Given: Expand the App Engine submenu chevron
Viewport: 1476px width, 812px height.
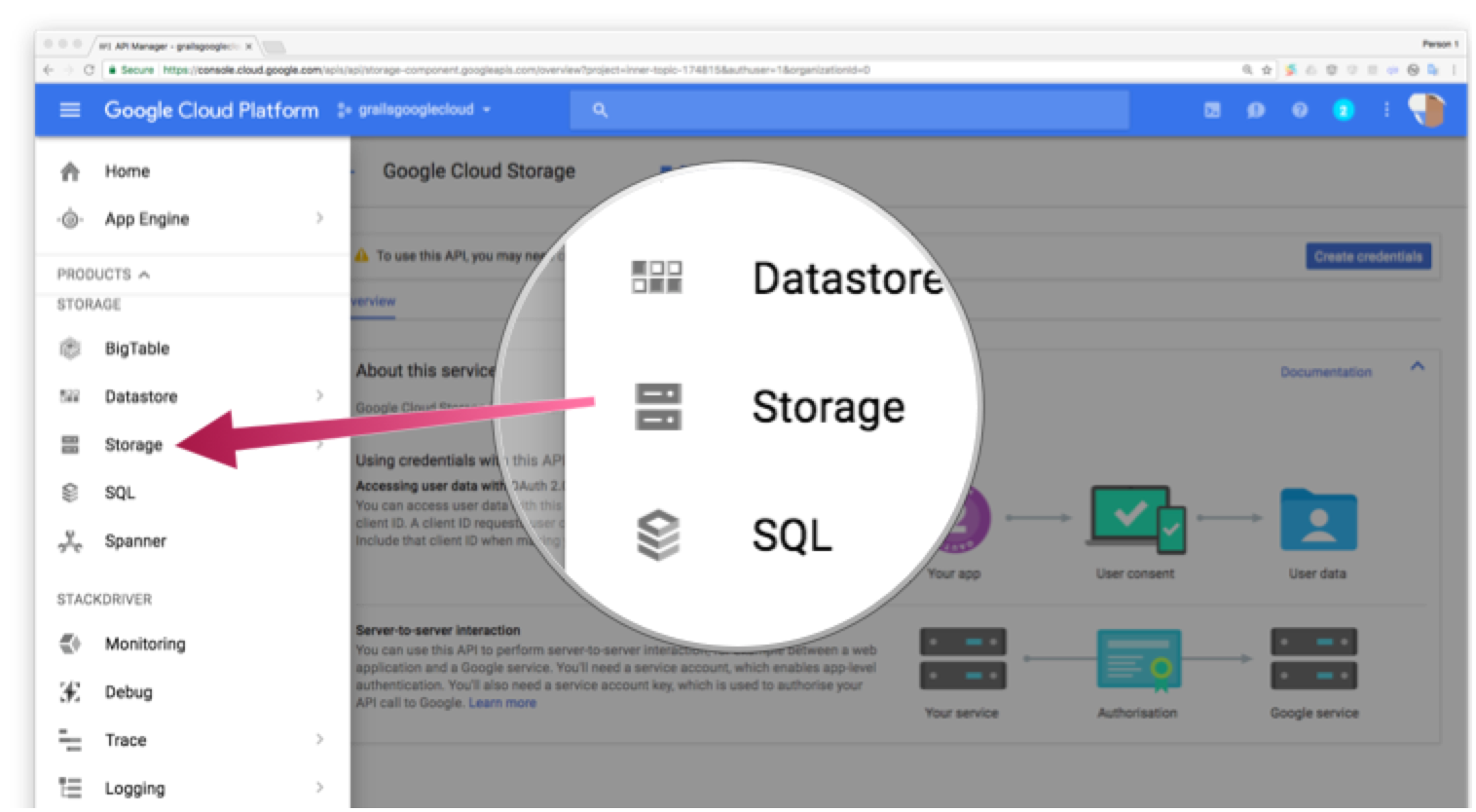Looking at the screenshot, I should [x=319, y=218].
